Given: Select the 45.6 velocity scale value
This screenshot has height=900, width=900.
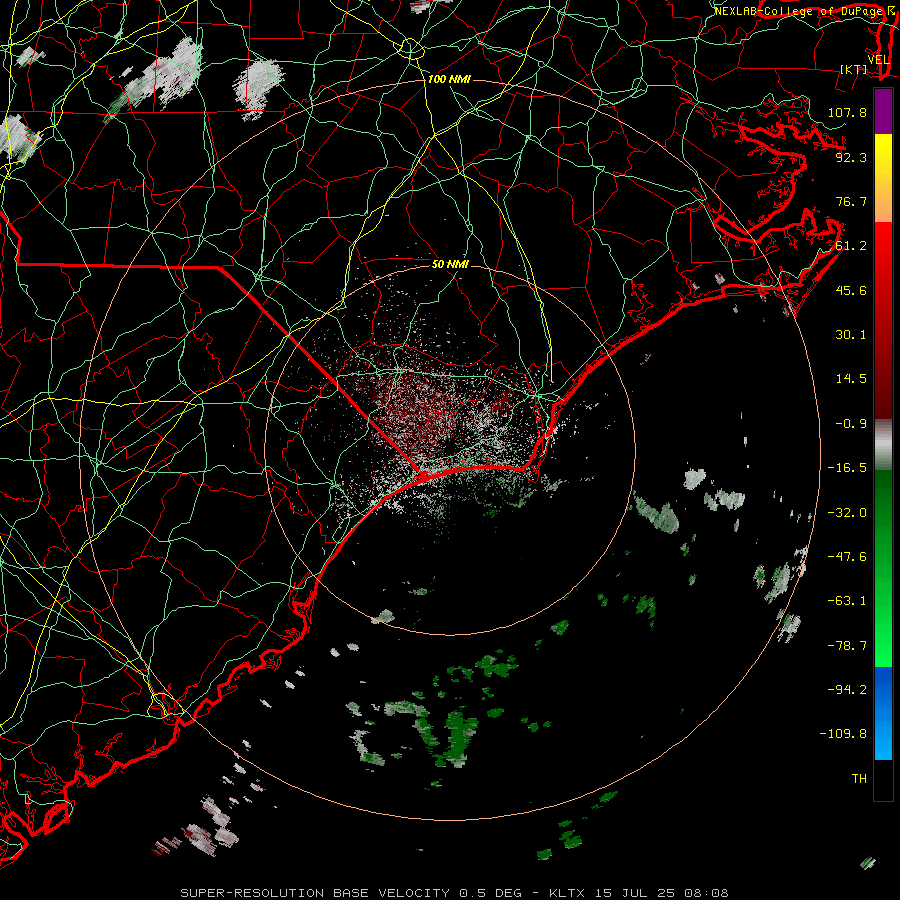Looking at the screenshot, I should [851, 290].
